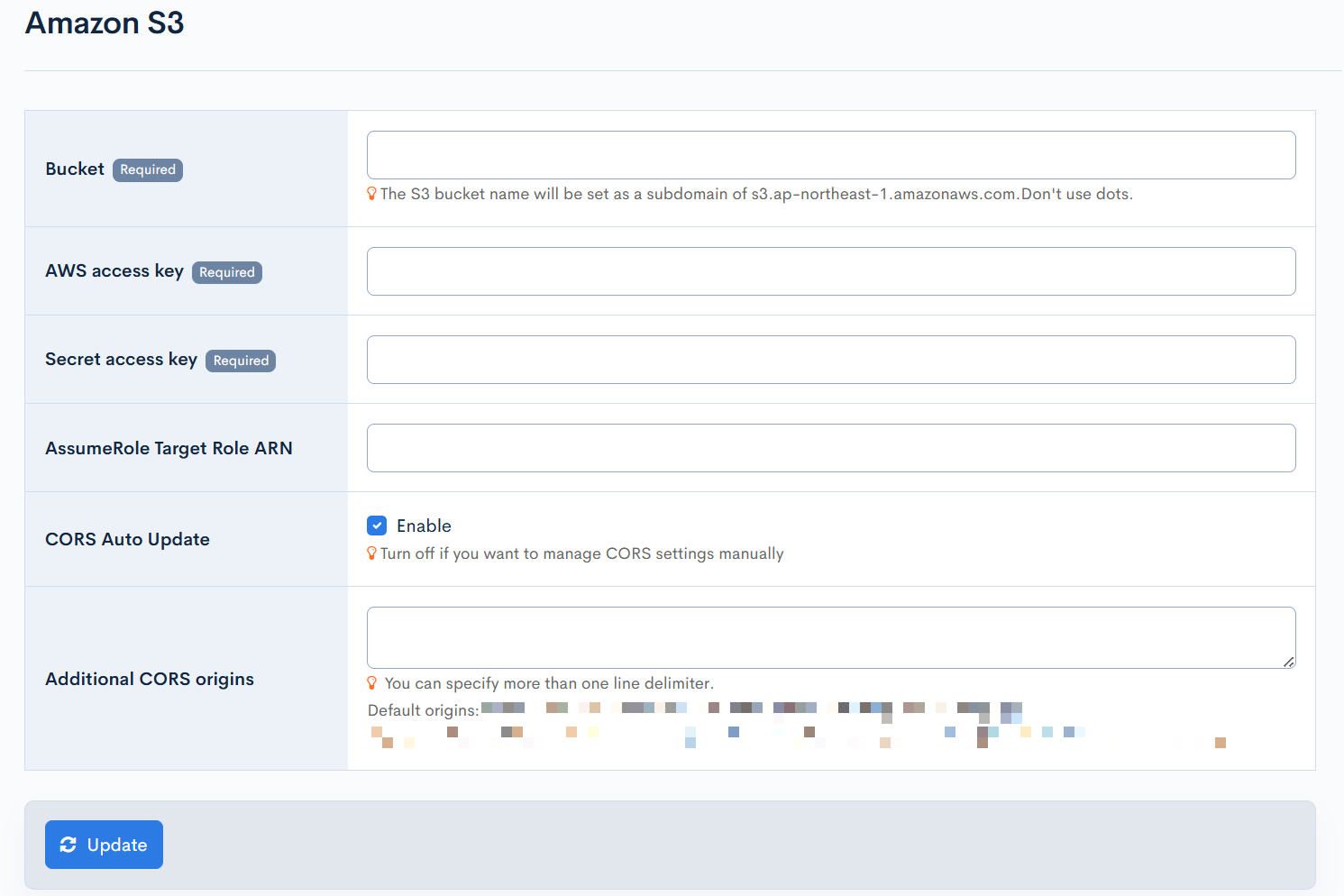The image size is (1344, 896).
Task: Click the lightbulb icon by bucket name hint
Action: point(371,194)
